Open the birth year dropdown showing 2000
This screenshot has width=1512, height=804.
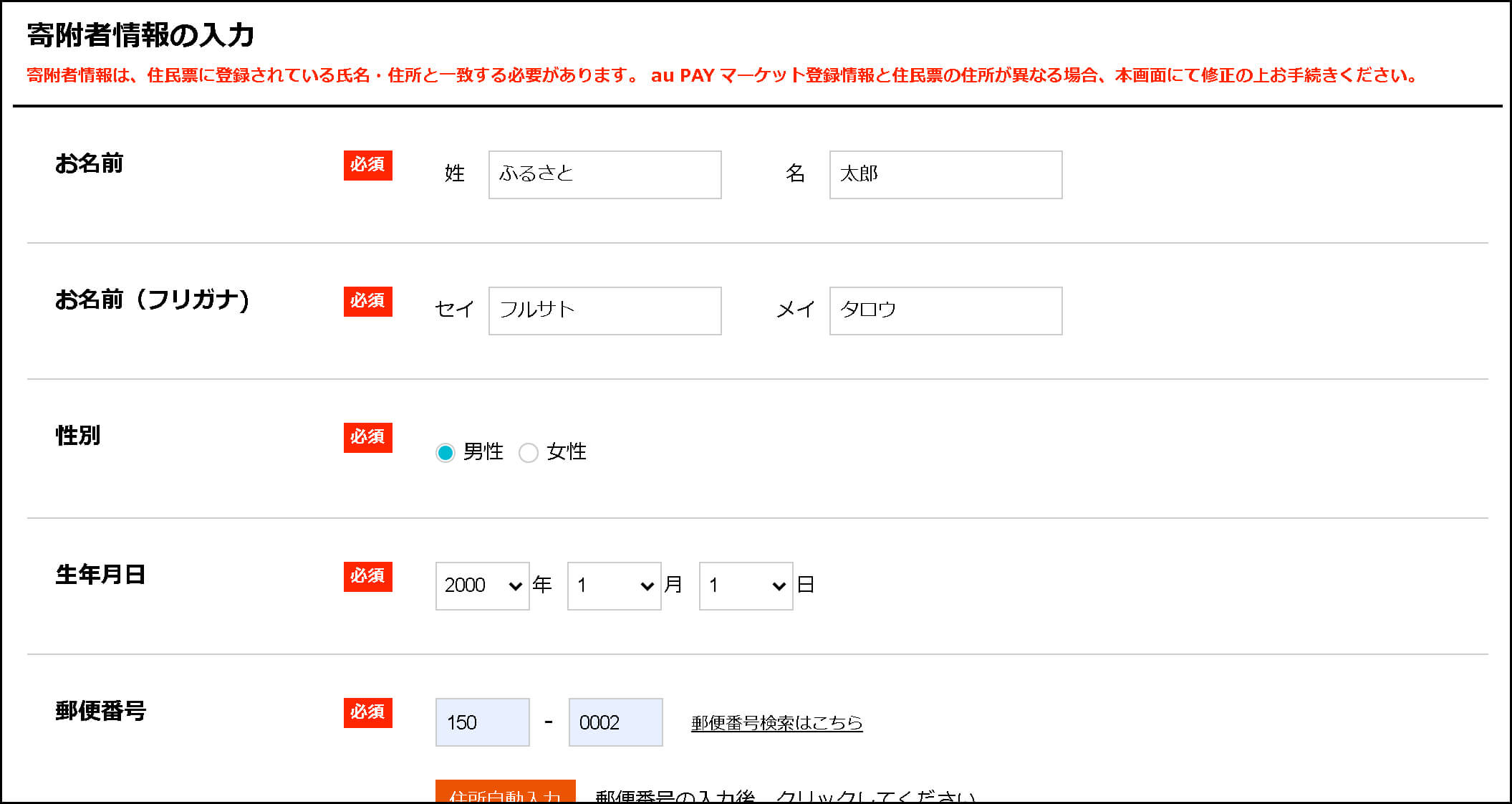pos(482,586)
